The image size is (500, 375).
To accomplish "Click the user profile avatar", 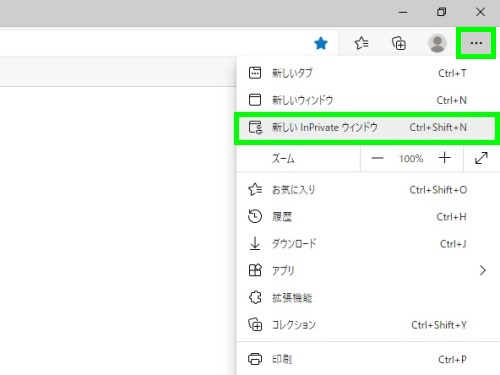I will (x=437, y=43).
